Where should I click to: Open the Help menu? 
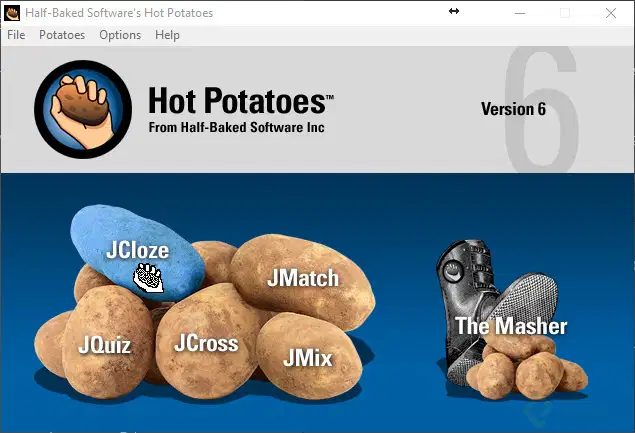click(x=167, y=35)
